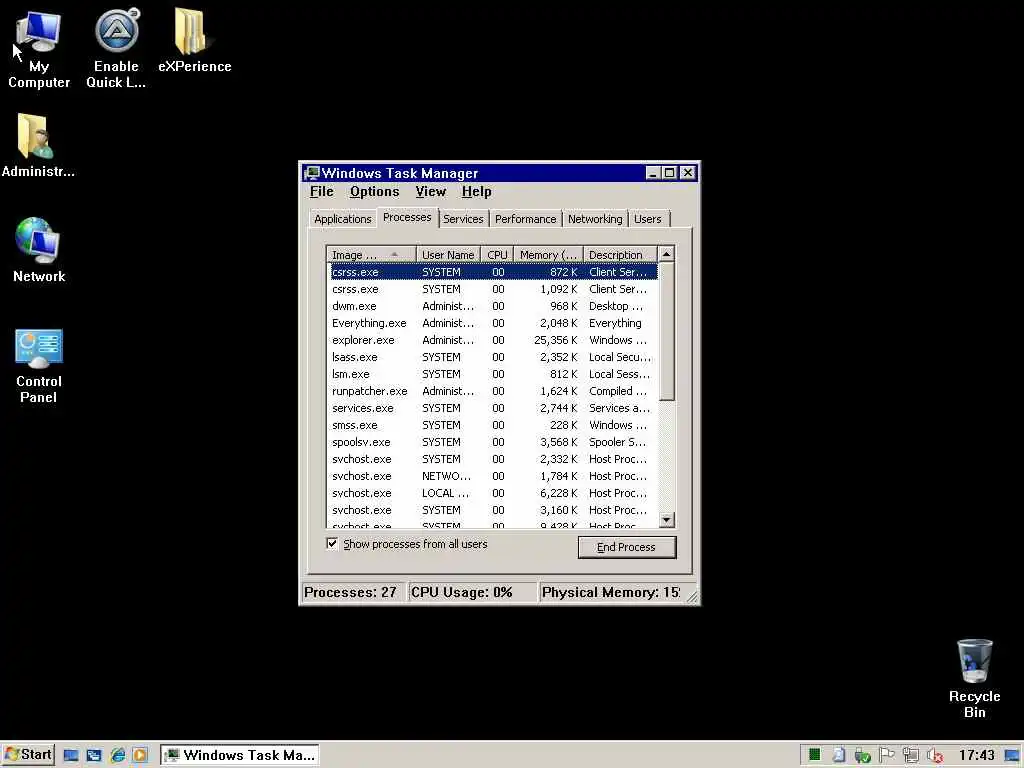The width and height of the screenshot is (1024, 768).
Task: Sort by Image Name column header
Action: (x=371, y=255)
